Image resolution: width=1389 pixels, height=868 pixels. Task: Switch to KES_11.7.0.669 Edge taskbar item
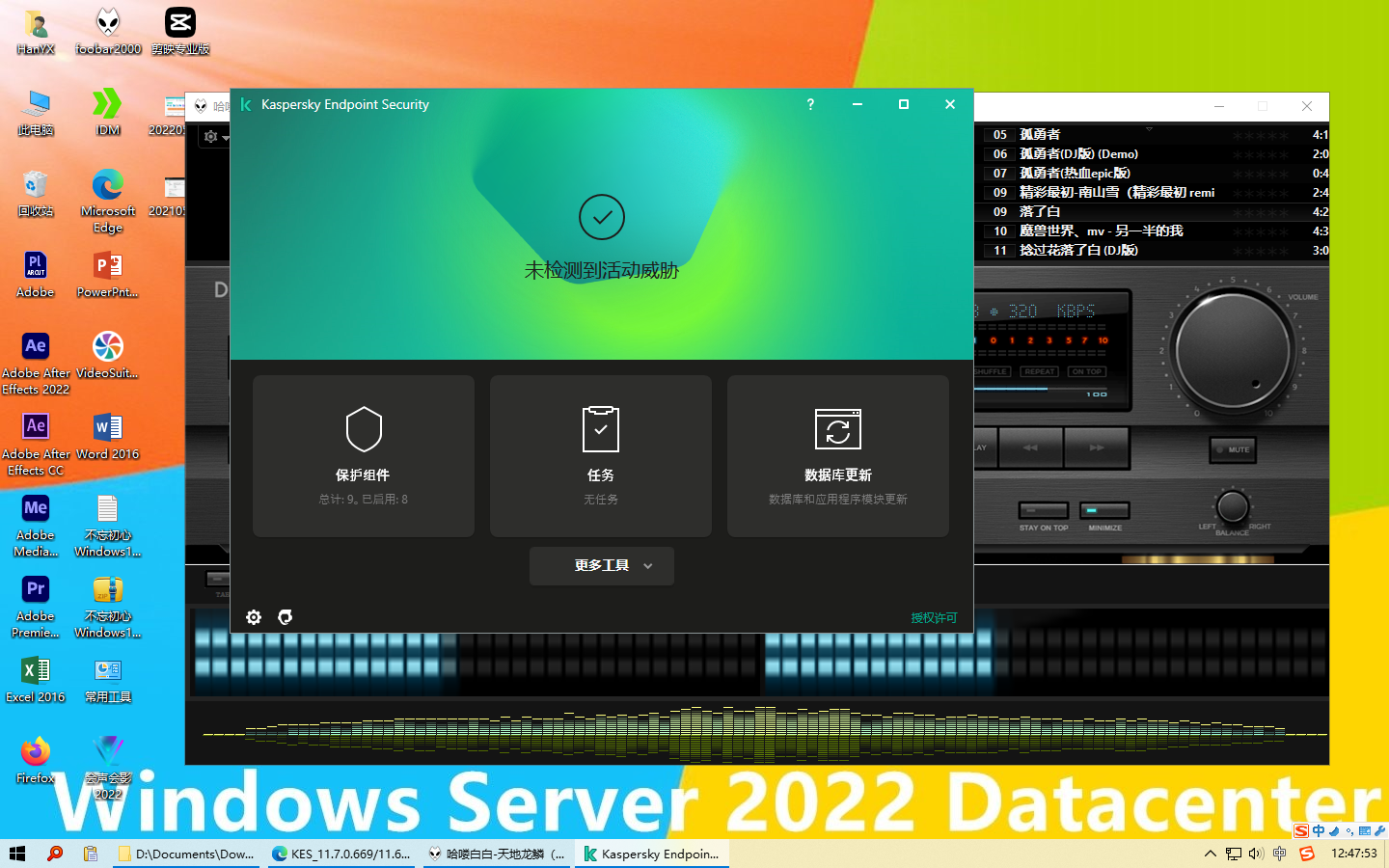pyautogui.click(x=341, y=854)
